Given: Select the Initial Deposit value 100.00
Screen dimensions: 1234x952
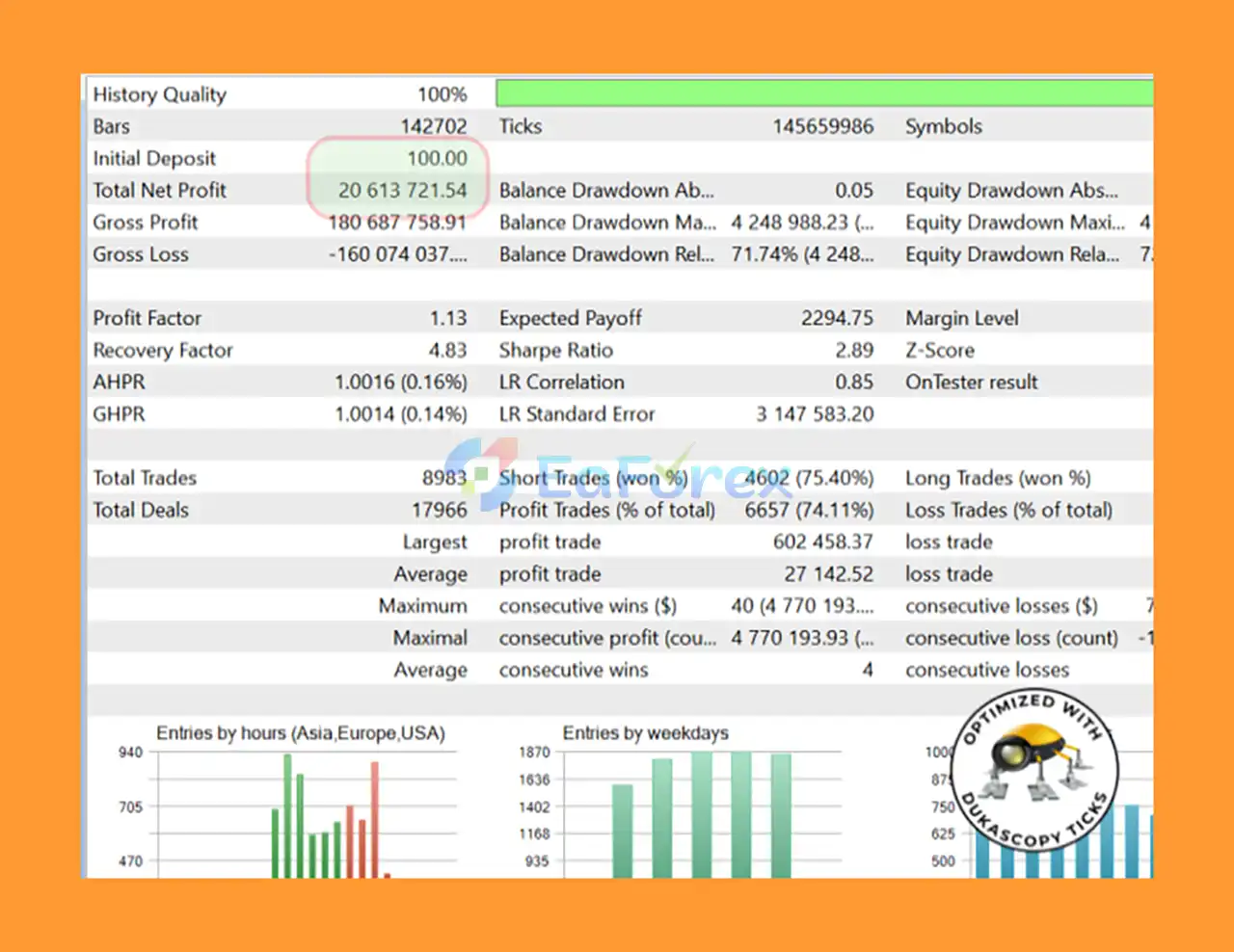Looking at the screenshot, I should [x=437, y=158].
